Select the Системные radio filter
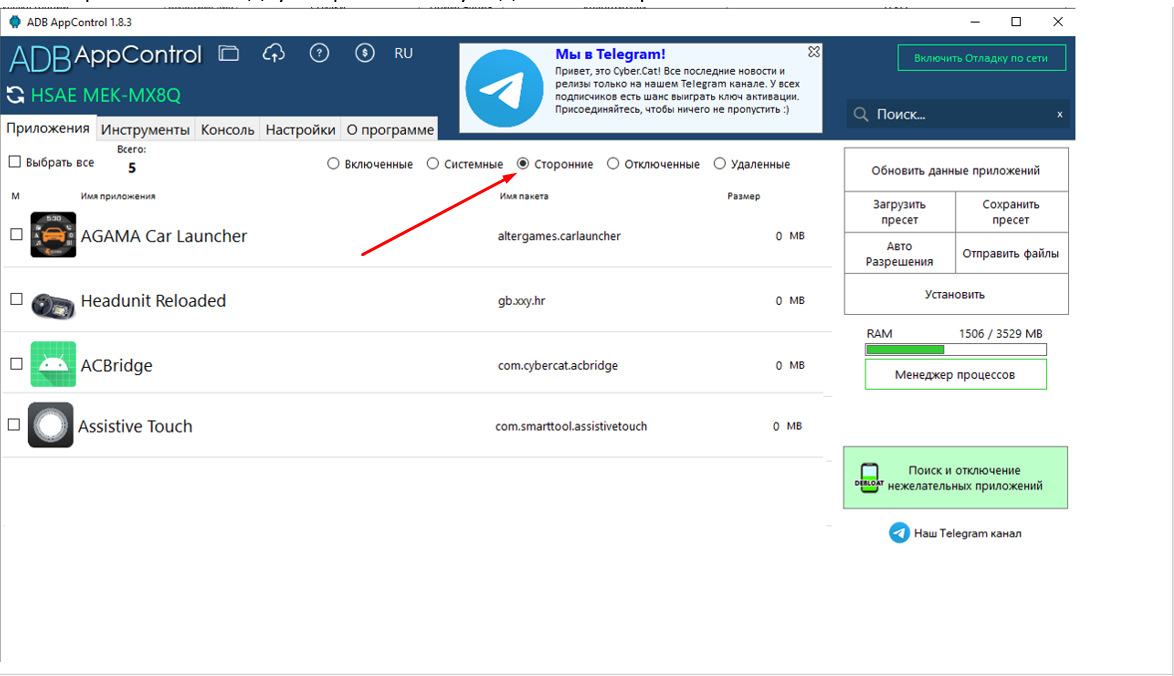 [x=433, y=164]
